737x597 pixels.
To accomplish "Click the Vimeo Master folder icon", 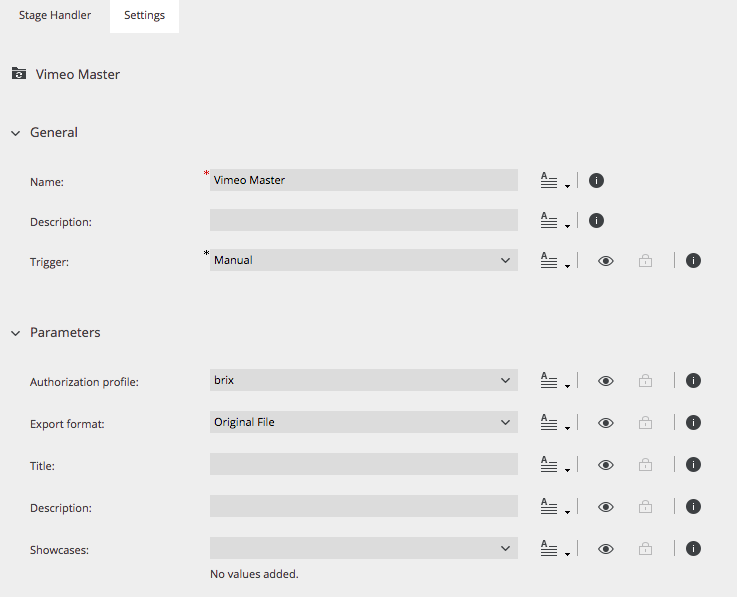I will [19, 74].
